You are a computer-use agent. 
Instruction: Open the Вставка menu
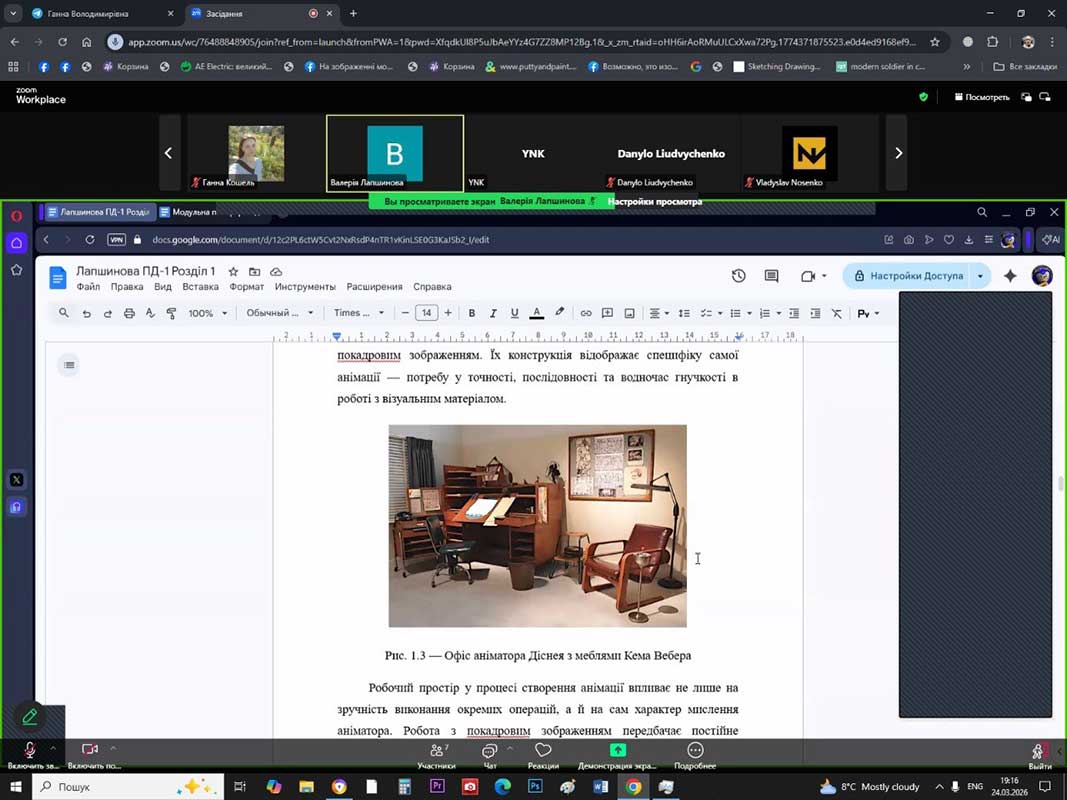coord(200,287)
